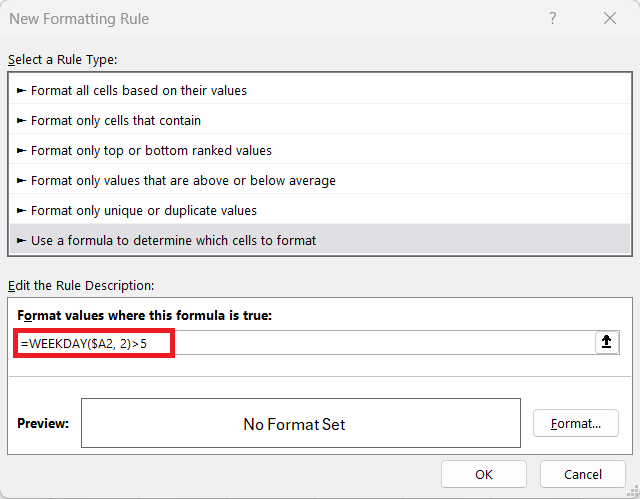
Task: Cancel the New Formatting Rule dialog
Action: pyautogui.click(x=582, y=474)
